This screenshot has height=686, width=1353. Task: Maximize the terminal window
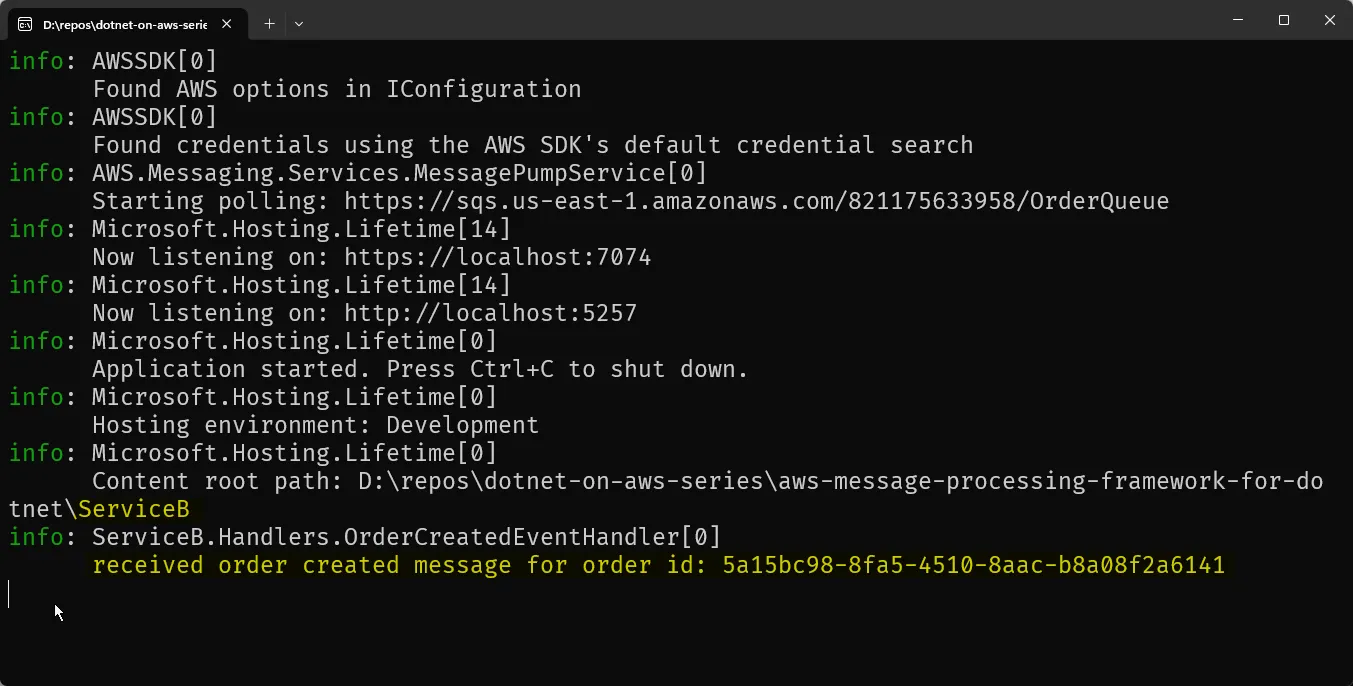[x=1284, y=20]
